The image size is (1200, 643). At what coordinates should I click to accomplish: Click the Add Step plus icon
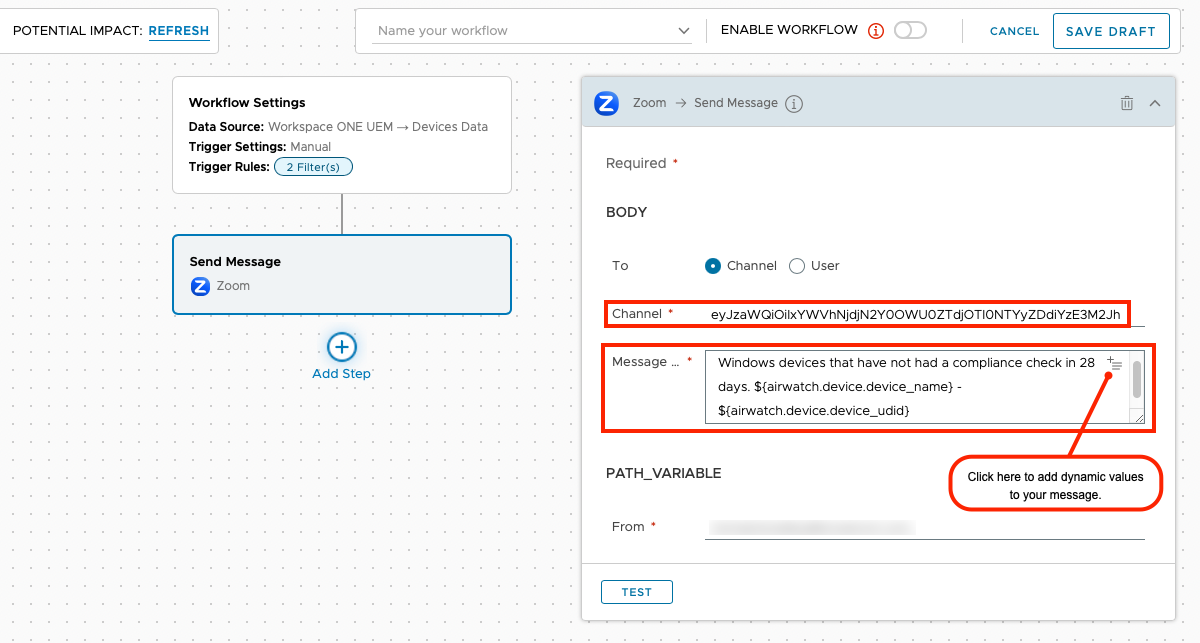pyautogui.click(x=342, y=347)
